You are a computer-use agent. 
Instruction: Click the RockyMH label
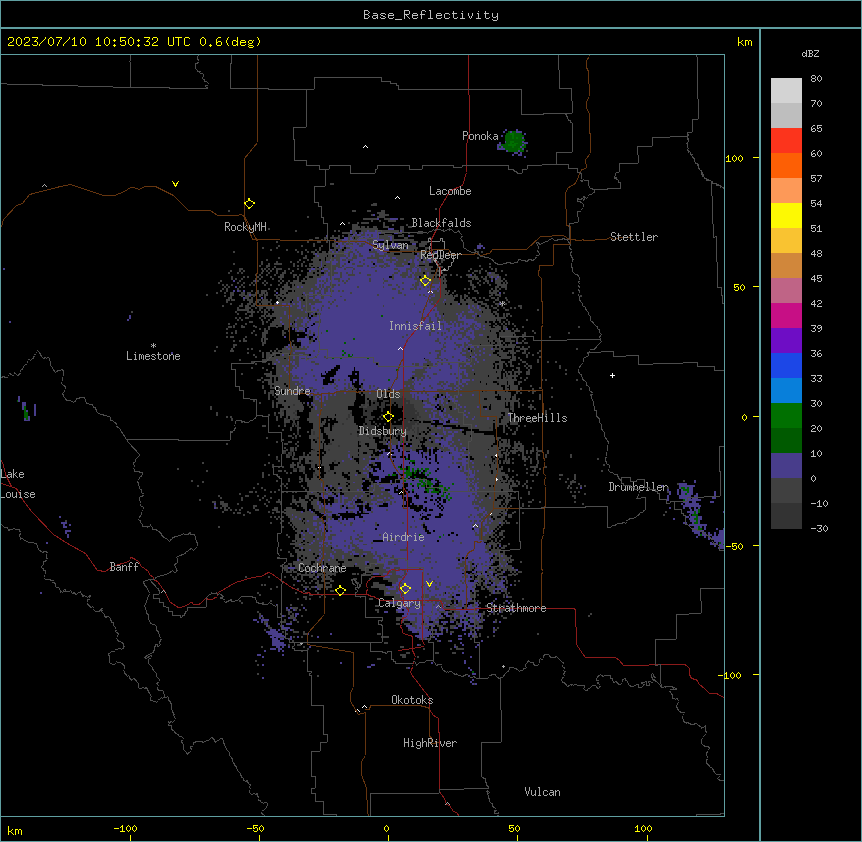[245, 227]
